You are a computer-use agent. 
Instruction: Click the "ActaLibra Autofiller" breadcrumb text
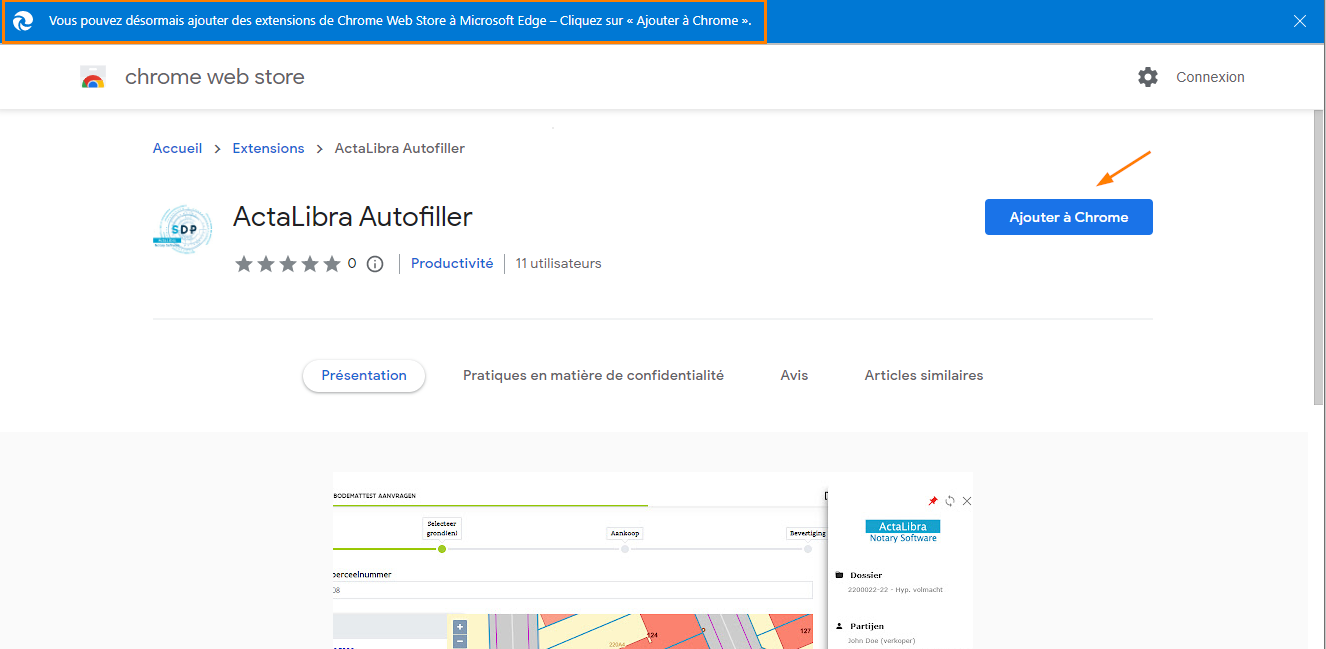[x=399, y=148]
